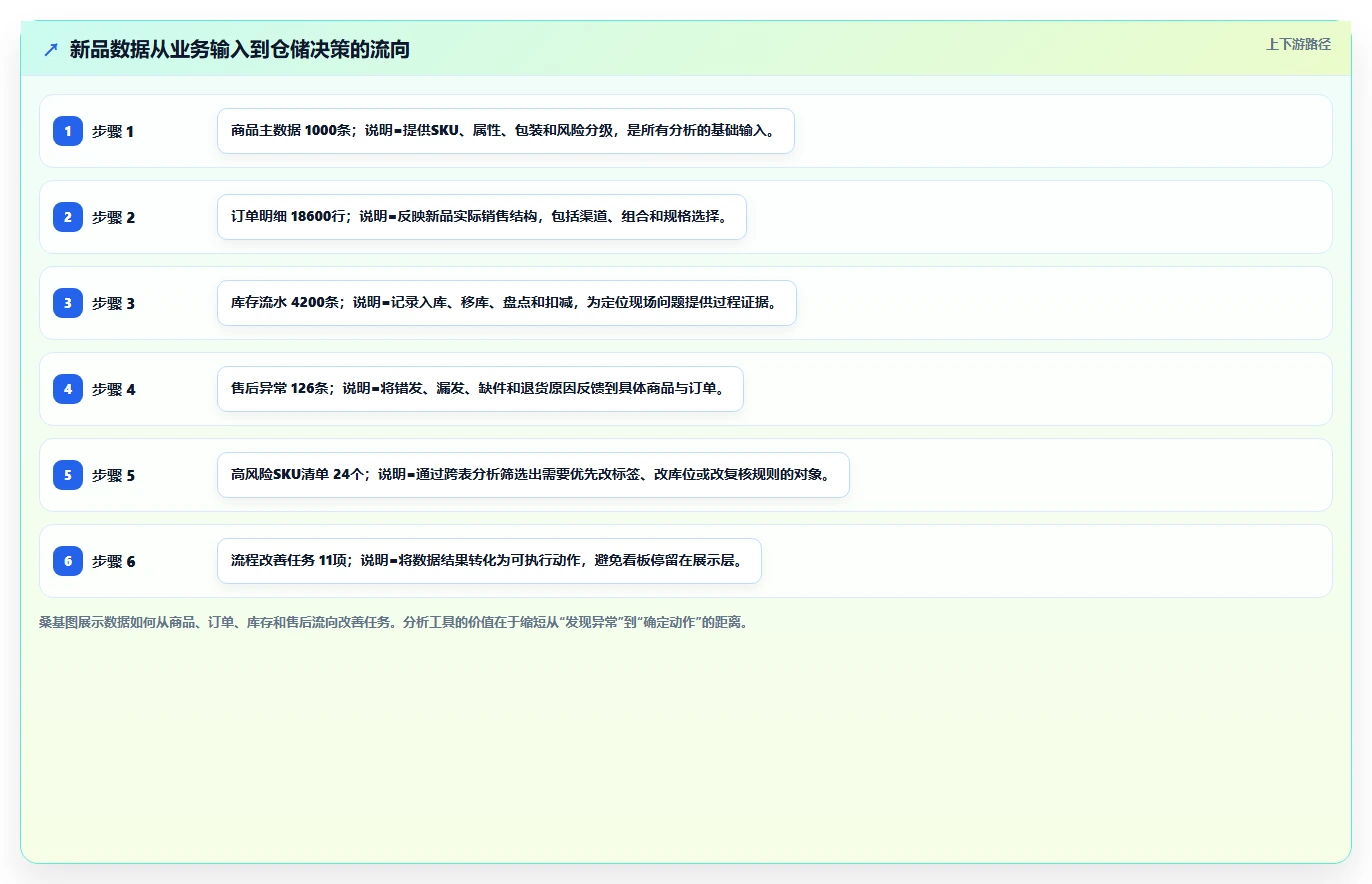1372x884 pixels.
Task: Open the 商品主数据 1000条 description box
Action: pyautogui.click(x=506, y=131)
